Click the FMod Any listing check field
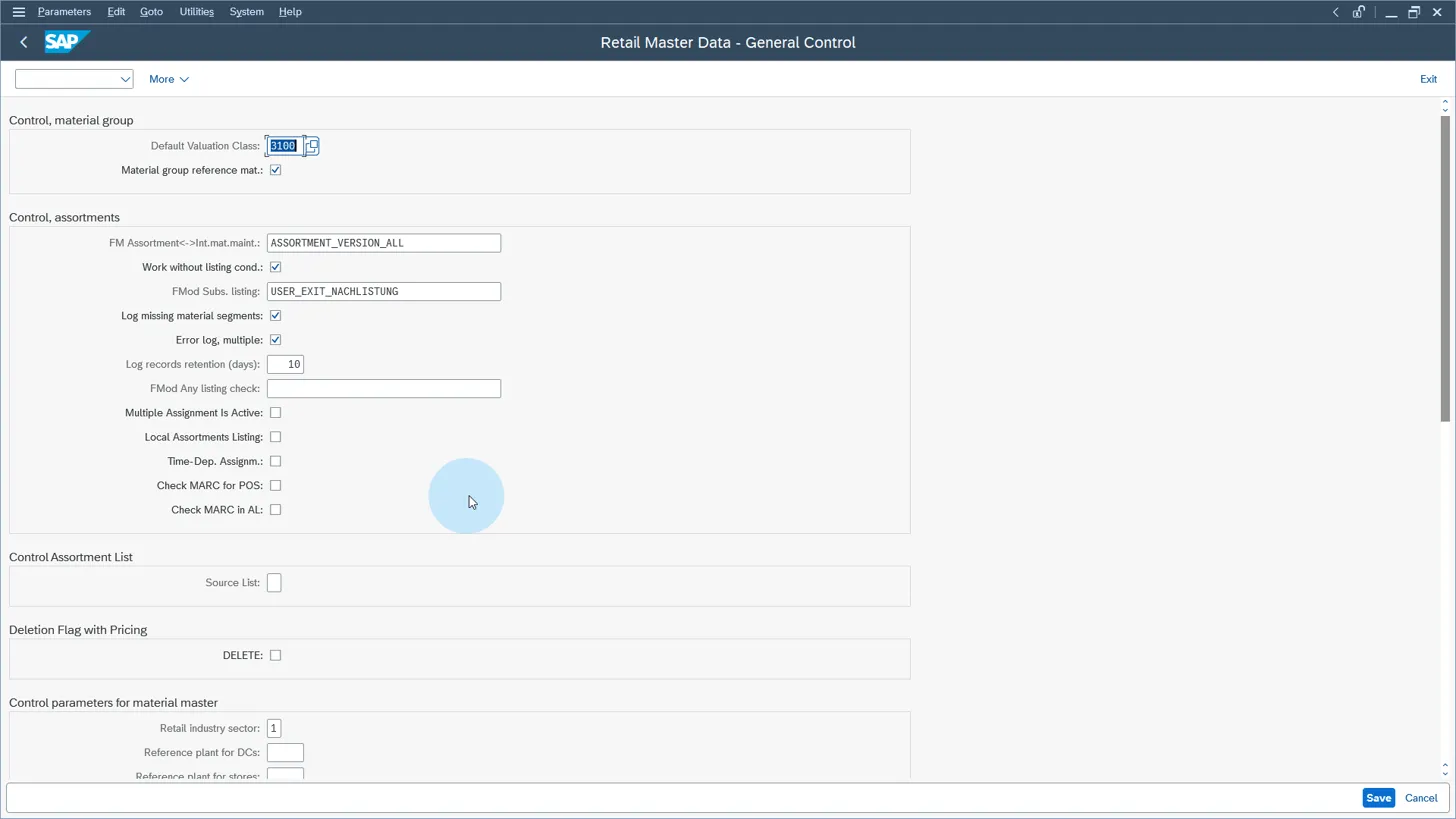Viewport: 1456px width, 819px height. pos(384,389)
